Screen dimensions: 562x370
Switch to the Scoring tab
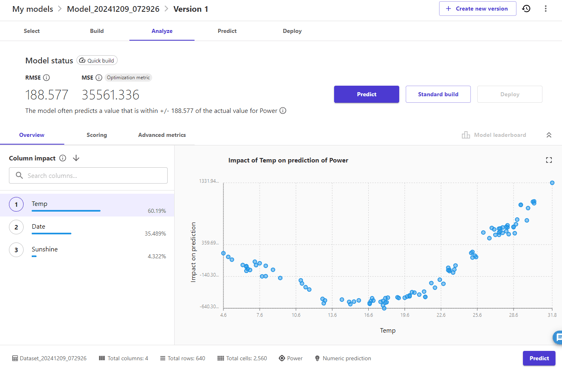pos(97,135)
